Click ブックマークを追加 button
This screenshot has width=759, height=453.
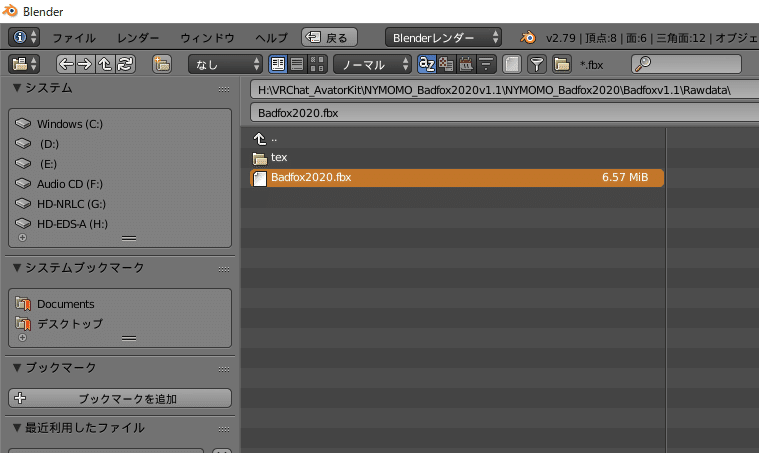click(x=120, y=398)
